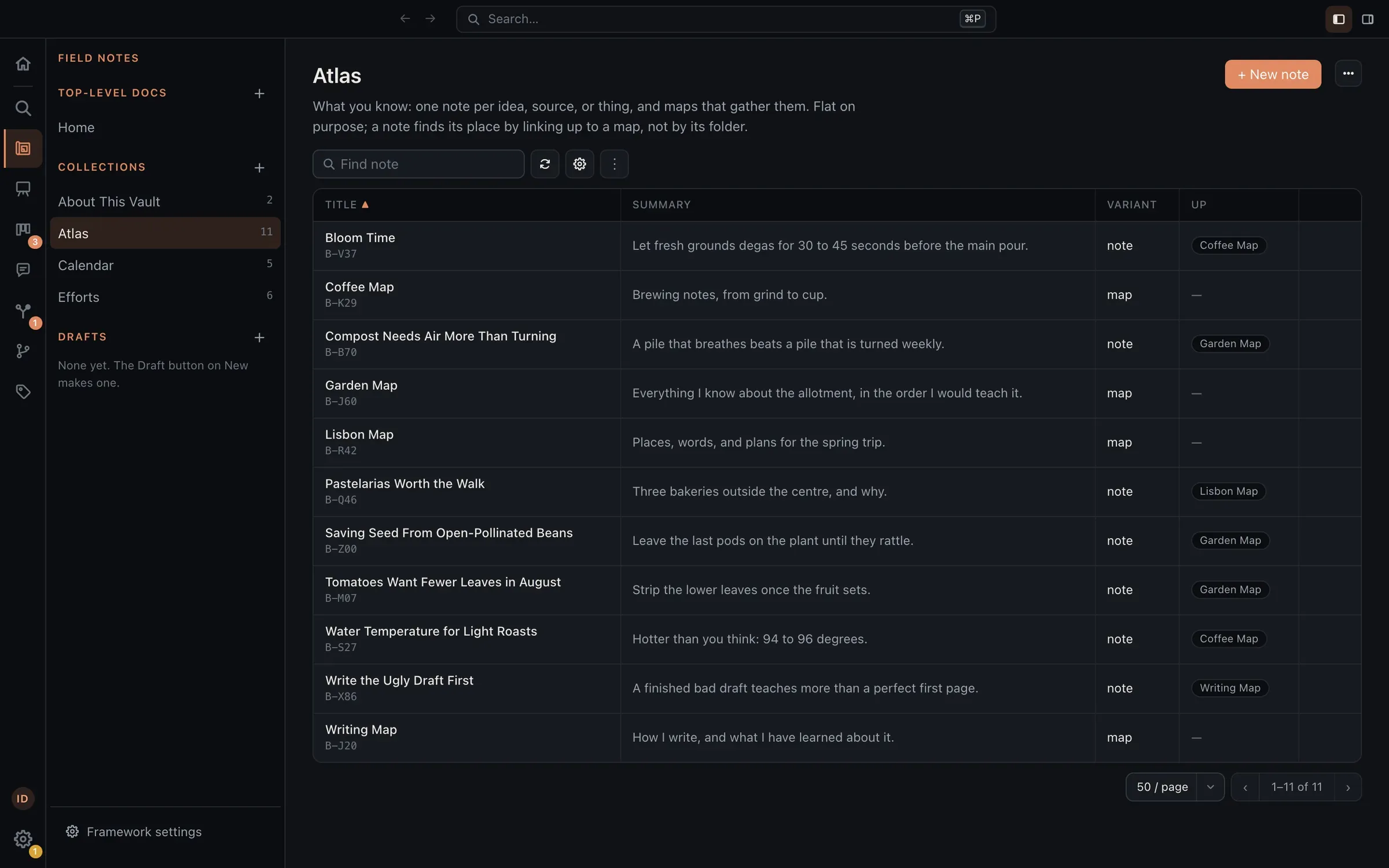Open the merge icon with badge 1
The image size is (1389, 868).
(x=23, y=311)
